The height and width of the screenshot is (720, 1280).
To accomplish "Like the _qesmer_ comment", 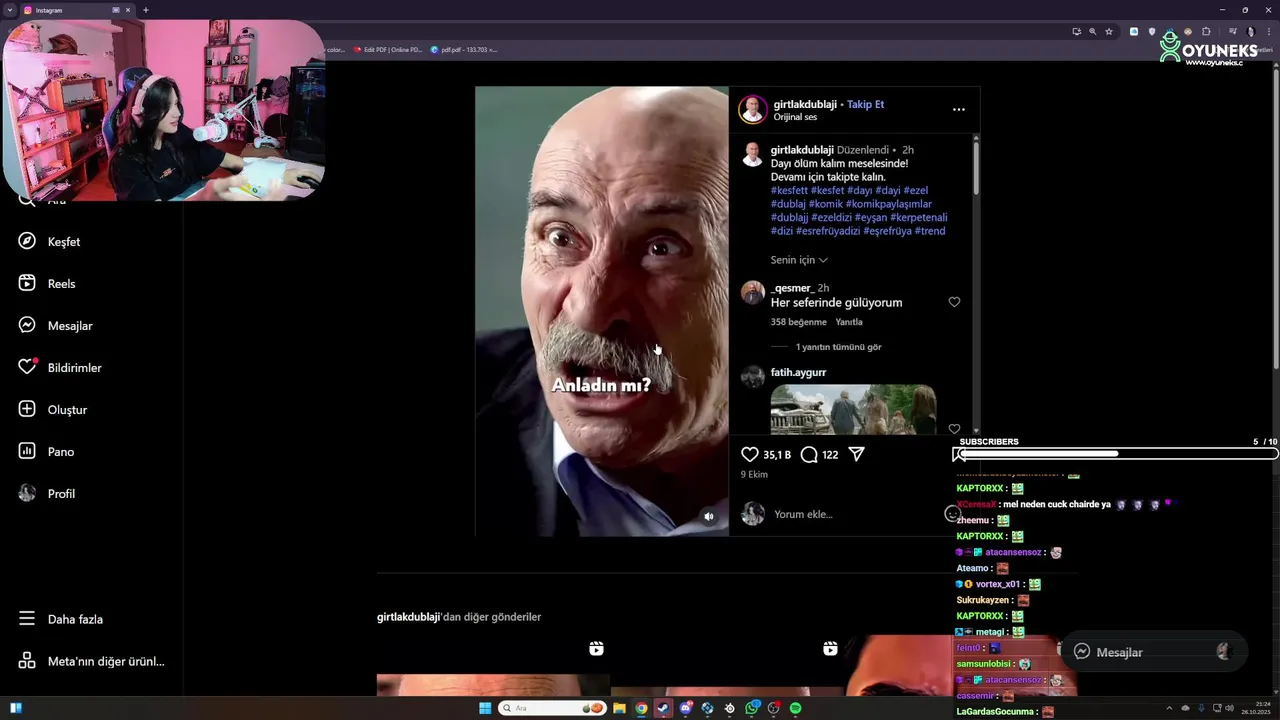I will pyautogui.click(x=954, y=302).
